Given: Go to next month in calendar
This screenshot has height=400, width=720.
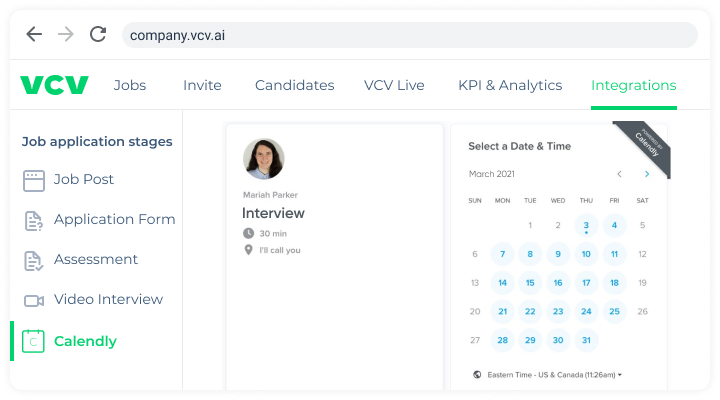Looking at the screenshot, I should tap(647, 174).
